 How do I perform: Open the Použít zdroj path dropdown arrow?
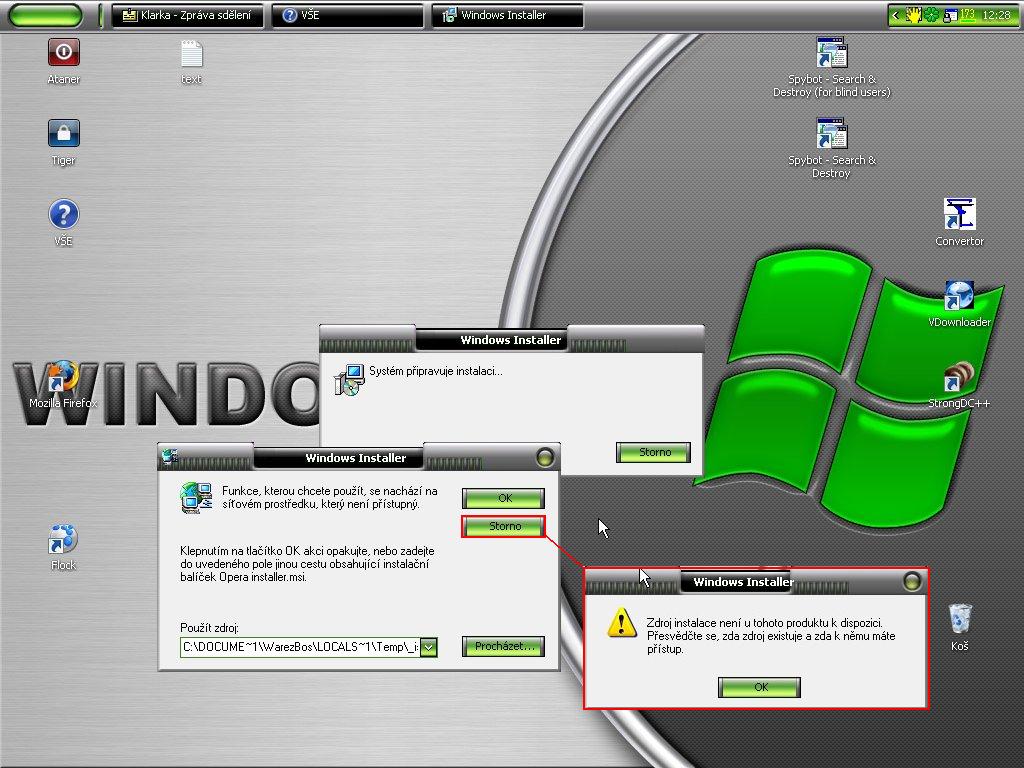point(428,647)
